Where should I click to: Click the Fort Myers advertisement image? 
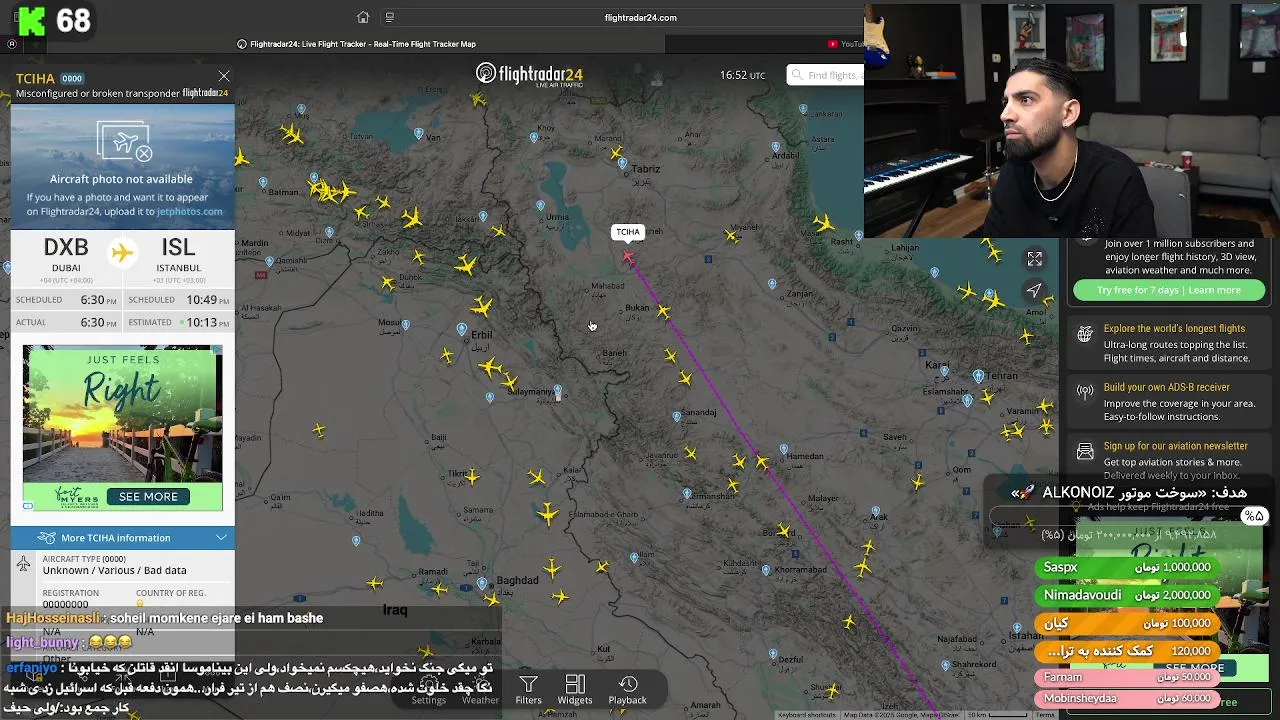click(x=123, y=428)
